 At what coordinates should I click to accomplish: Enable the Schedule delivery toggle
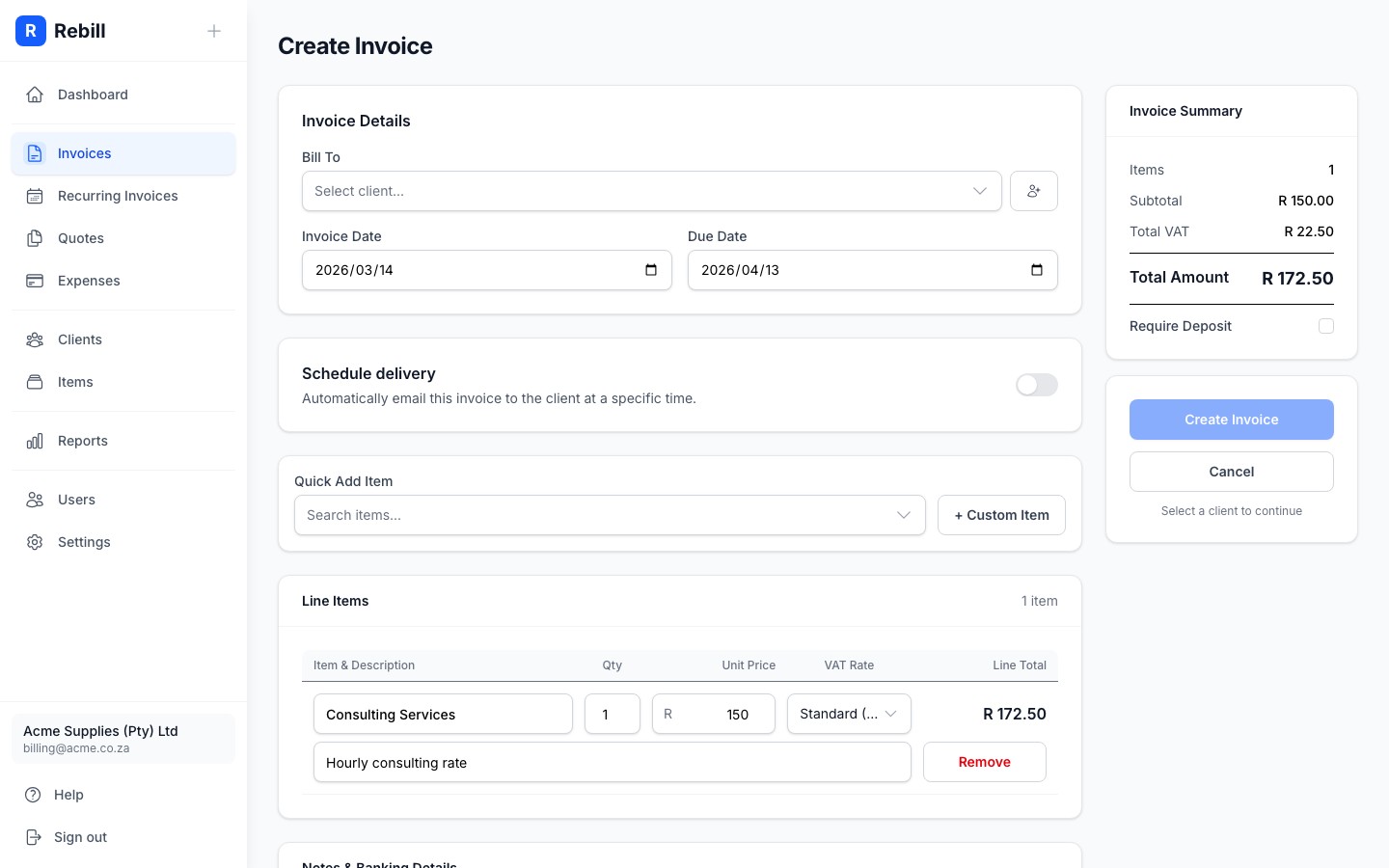pyautogui.click(x=1036, y=385)
